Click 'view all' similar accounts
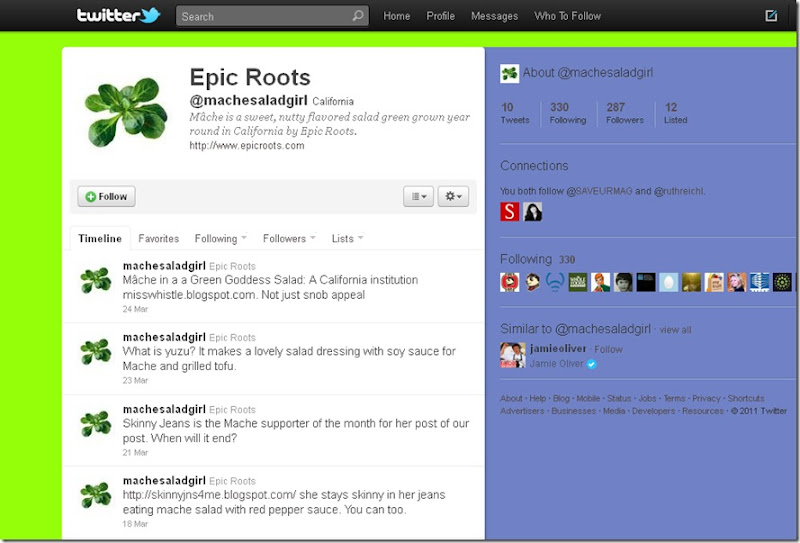Image resolution: width=800 pixels, height=543 pixels. pos(676,330)
